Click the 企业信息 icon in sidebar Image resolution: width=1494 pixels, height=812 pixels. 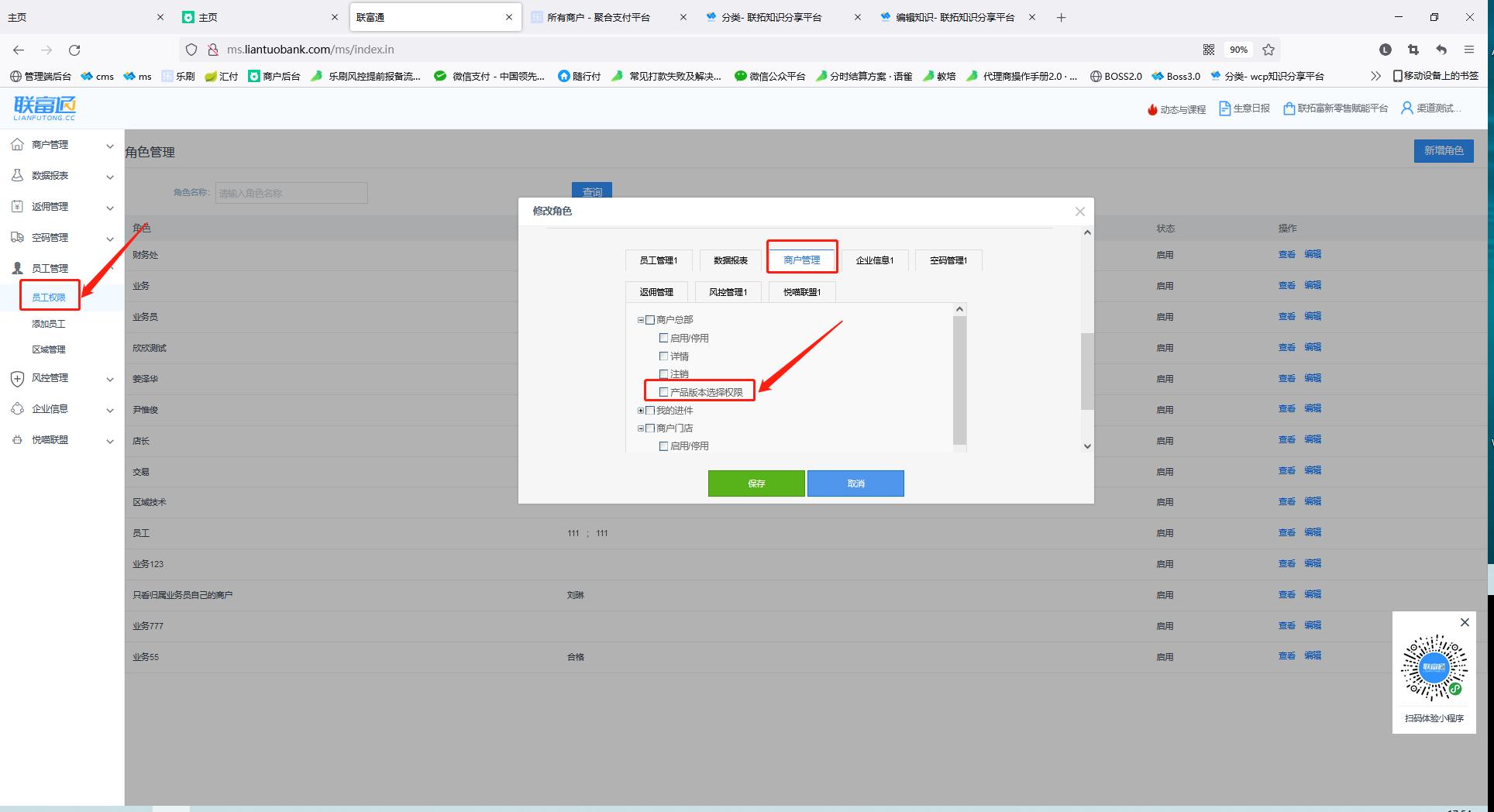point(17,408)
